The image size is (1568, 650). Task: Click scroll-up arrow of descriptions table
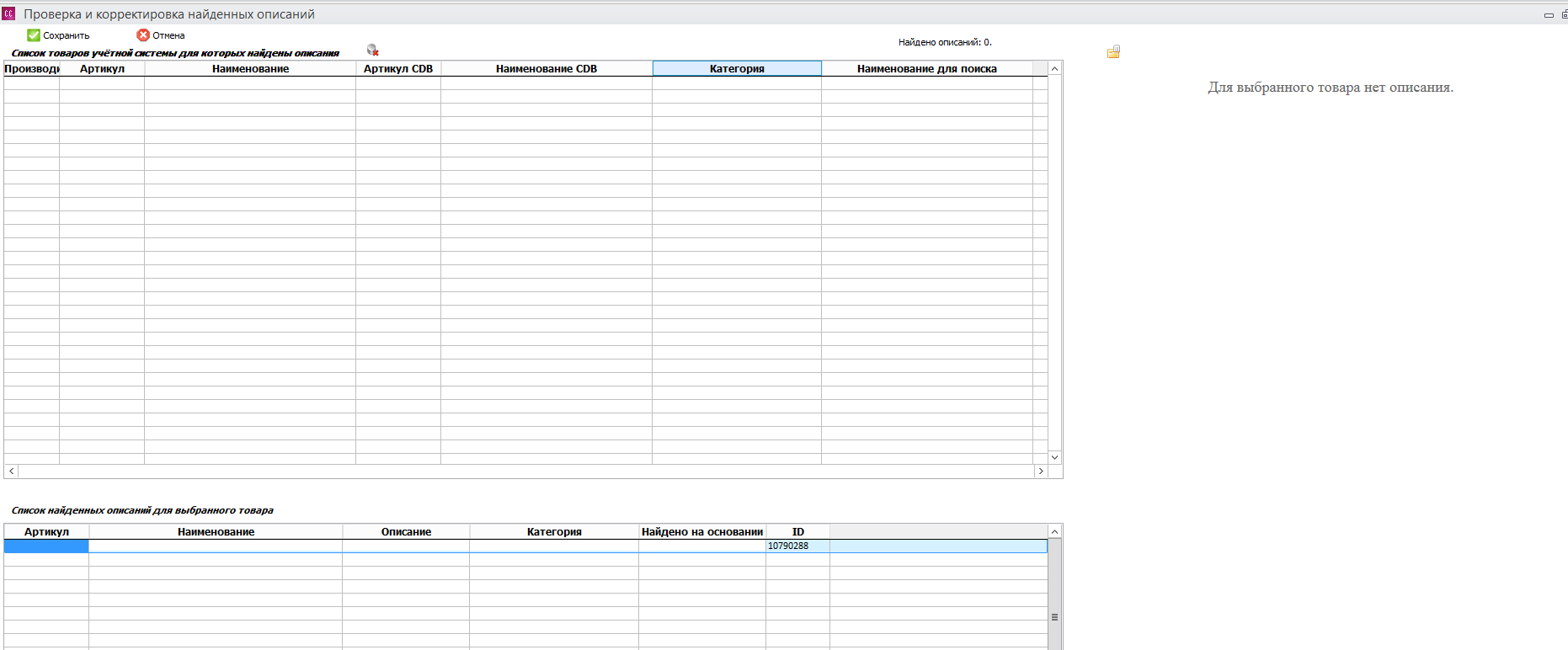coord(1054,531)
